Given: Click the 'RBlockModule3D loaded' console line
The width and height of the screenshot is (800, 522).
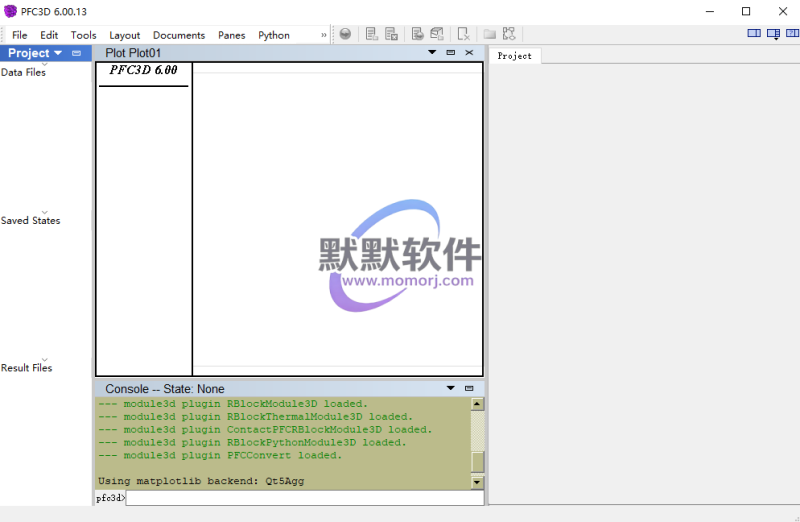Looking at the screenshot, I should (233, 404).
